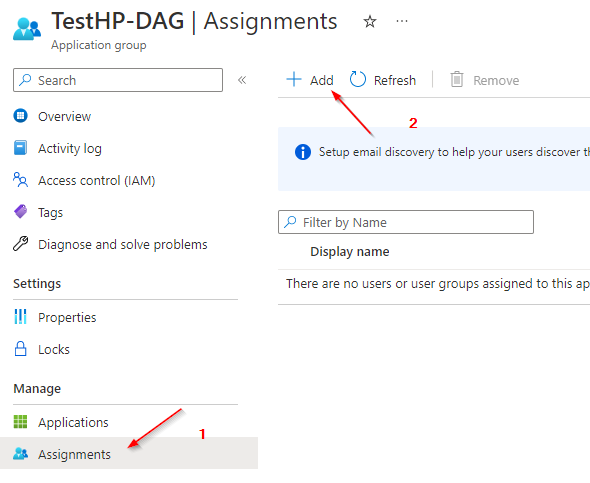Click the Add plus icon

tap(294, 79)
